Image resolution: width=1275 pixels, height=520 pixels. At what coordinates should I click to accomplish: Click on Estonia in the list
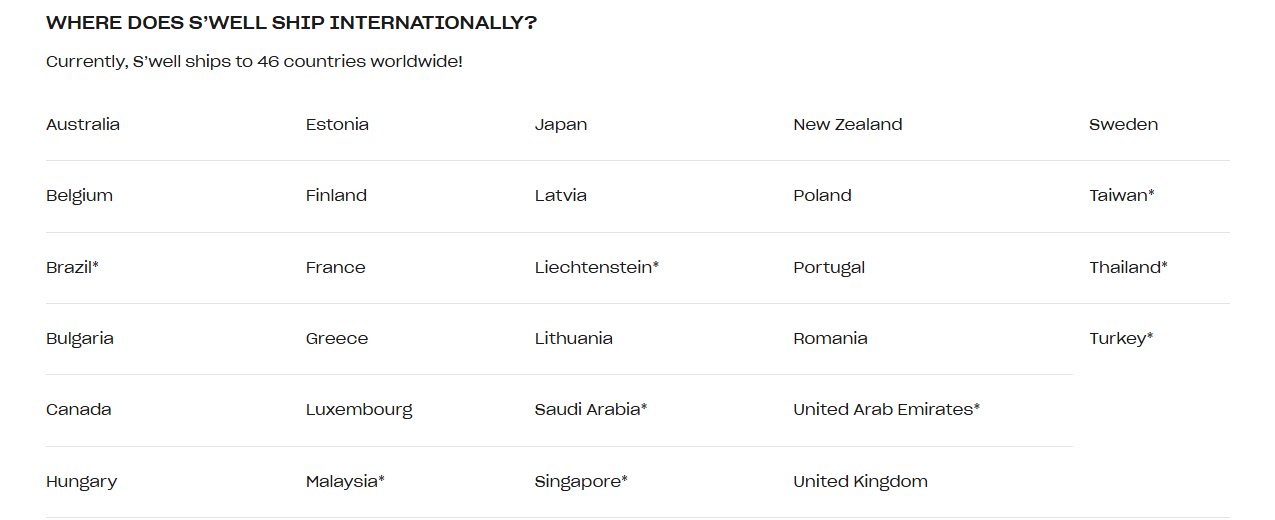337,125
